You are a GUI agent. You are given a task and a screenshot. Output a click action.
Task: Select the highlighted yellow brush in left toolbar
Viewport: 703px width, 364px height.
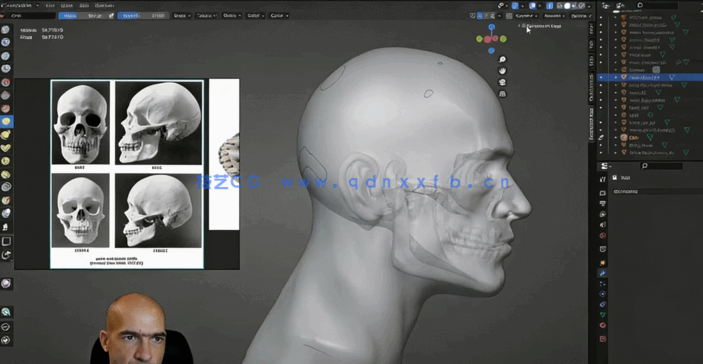(5, 121)
